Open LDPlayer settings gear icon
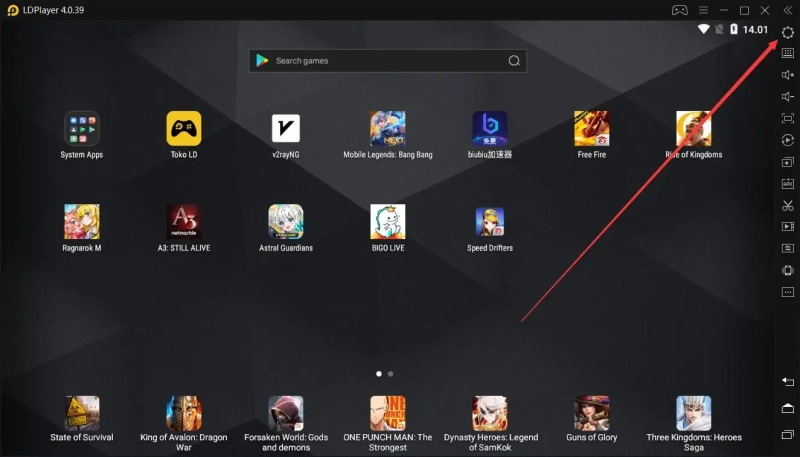 [788, 33]
